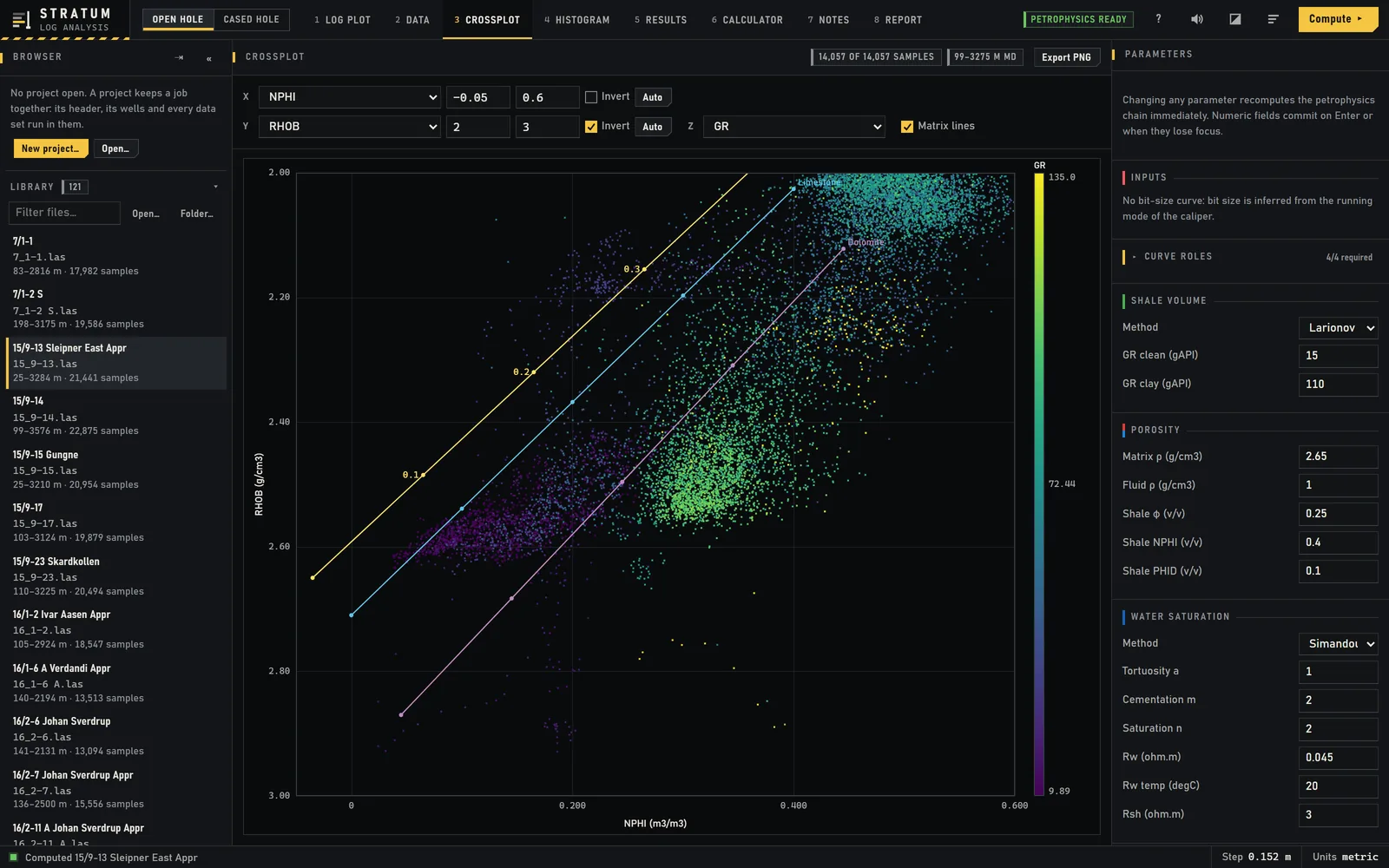Click the Filter files input
The width and height of the screenshot is (1389, 868).
(64, 213)
